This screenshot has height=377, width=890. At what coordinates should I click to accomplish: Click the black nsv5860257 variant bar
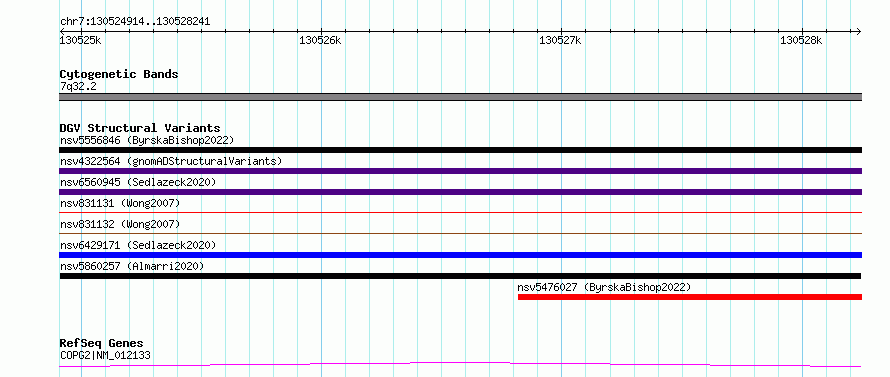click(460, 276)
